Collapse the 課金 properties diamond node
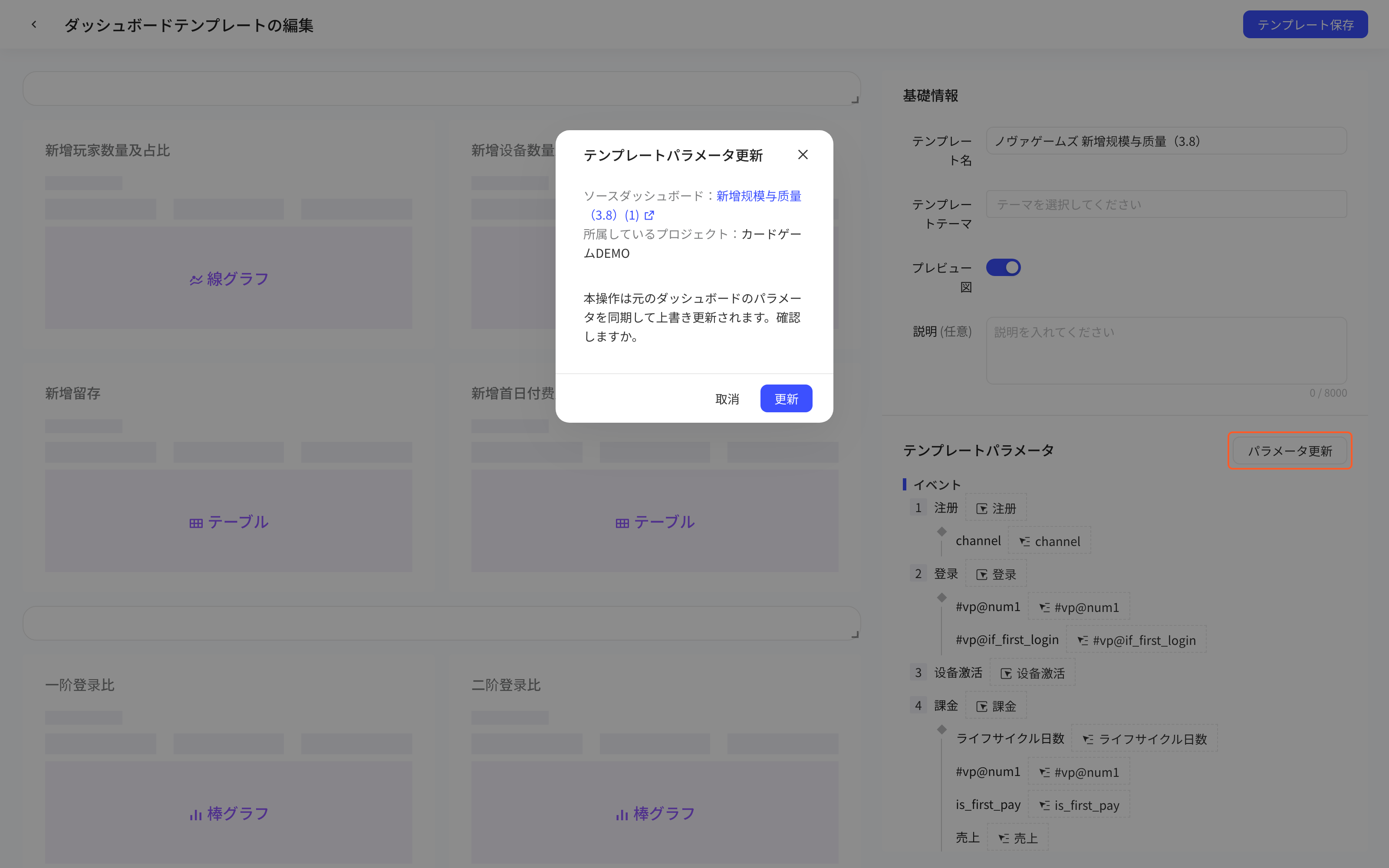This screenshot has width=1389, height=868. coord(942,729)
